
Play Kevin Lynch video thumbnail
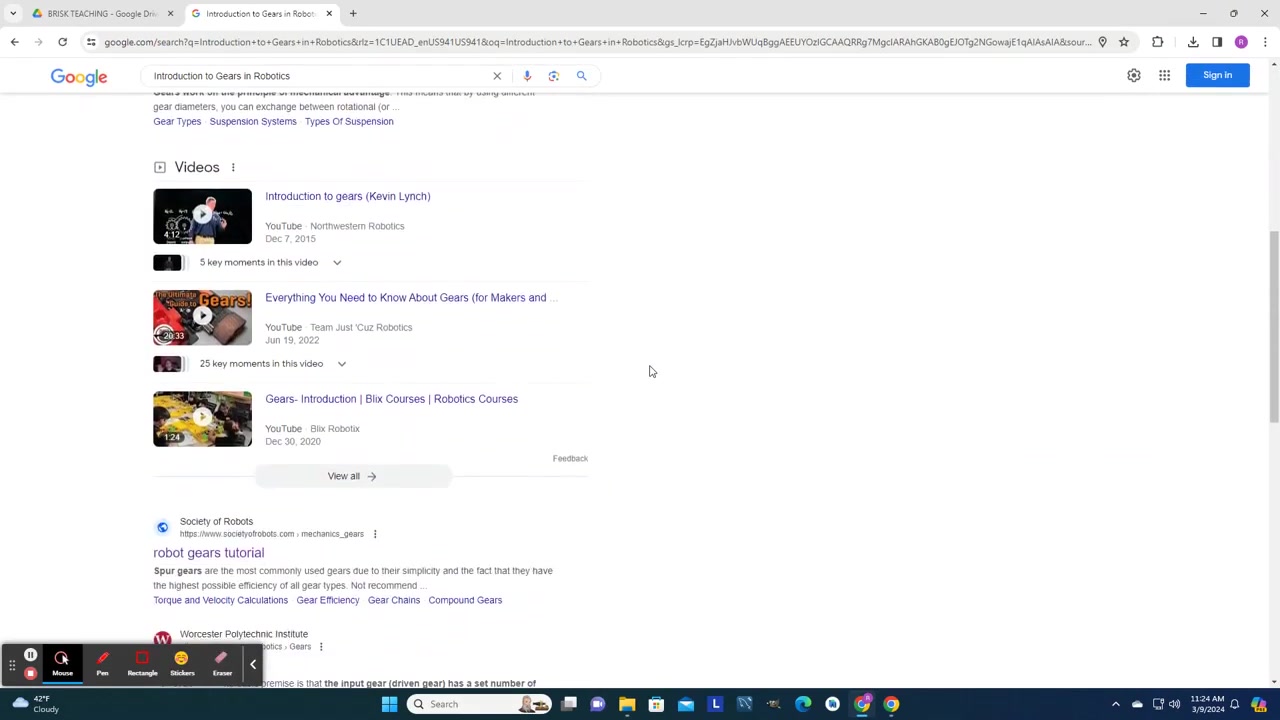point(202,216)
